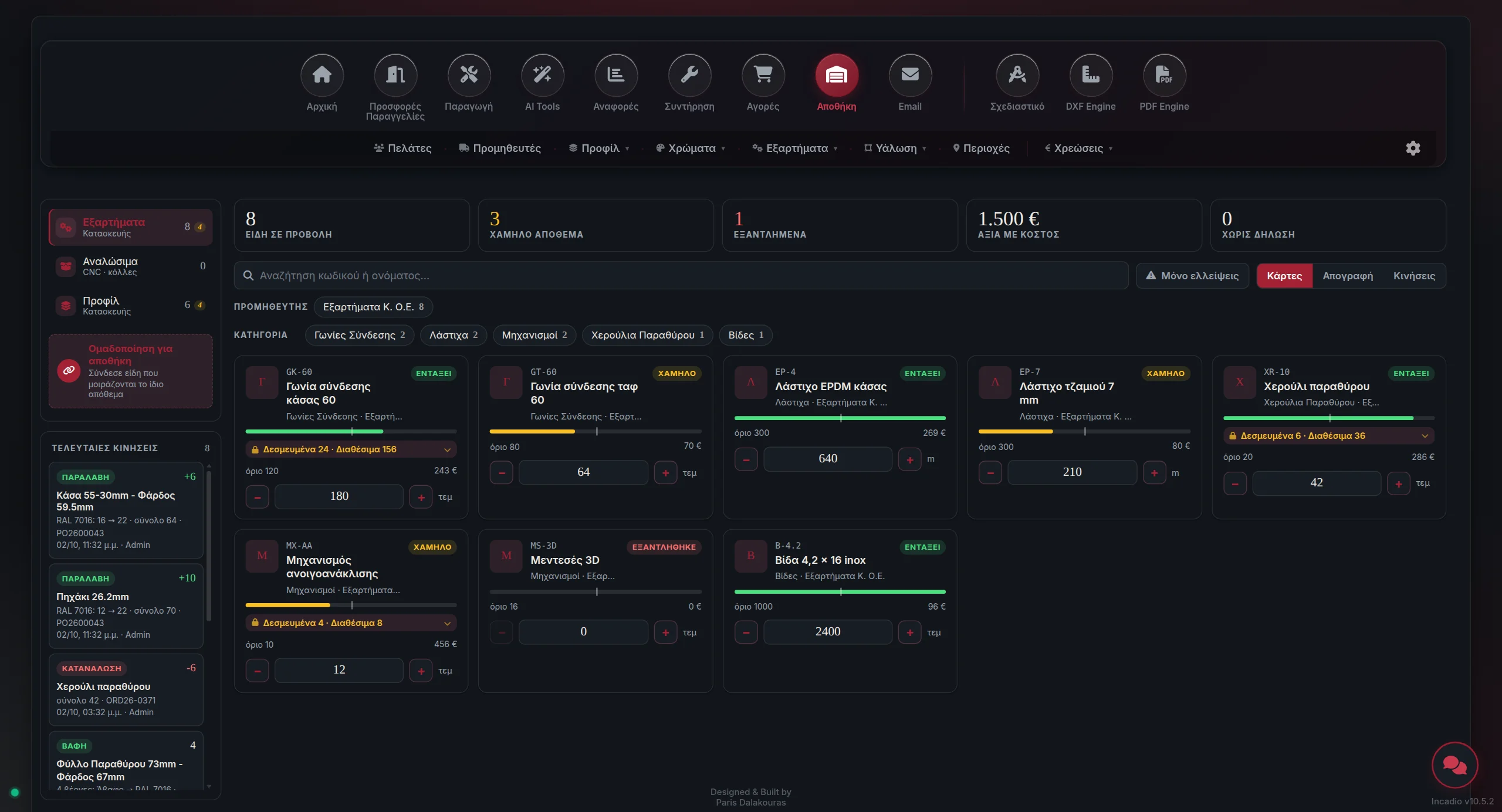Expand the Προφίλ dropdown in submenu
Image resolution: width=1502 pixels, height=812 pixels.
click(599, 148)
